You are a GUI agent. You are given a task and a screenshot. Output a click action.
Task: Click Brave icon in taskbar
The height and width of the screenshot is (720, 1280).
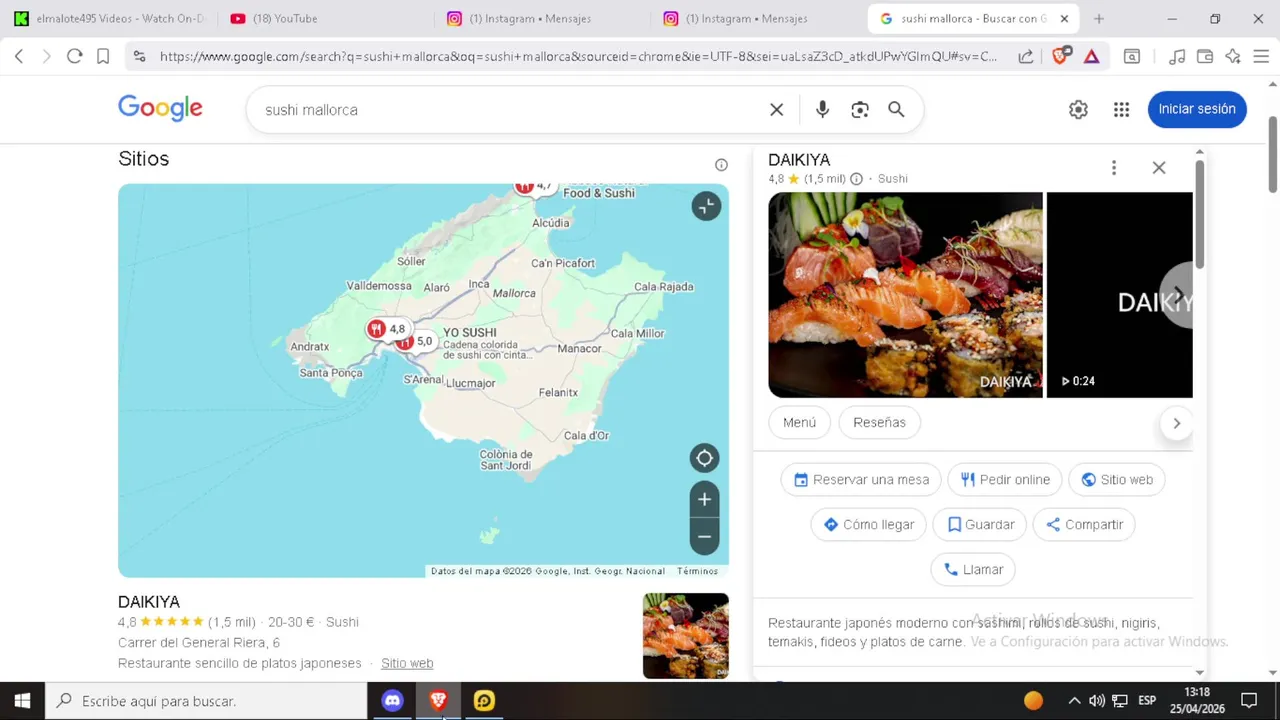coord(438,701)
